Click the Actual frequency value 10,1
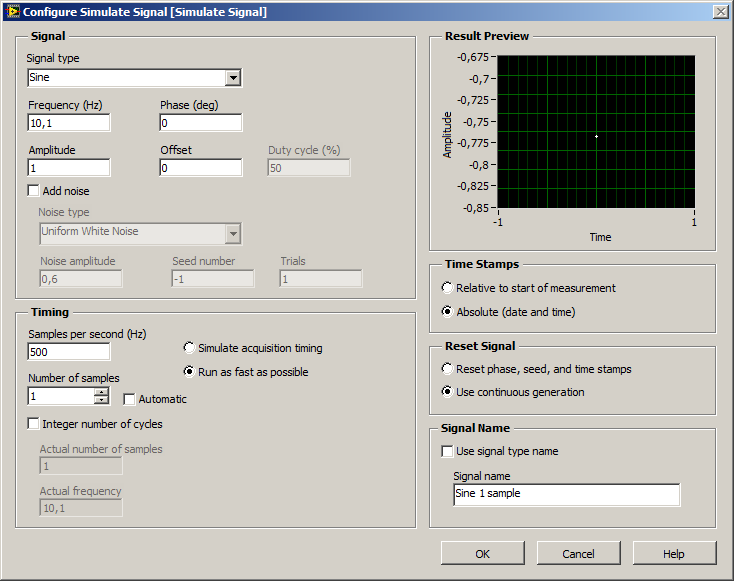 tap(81, 508)
